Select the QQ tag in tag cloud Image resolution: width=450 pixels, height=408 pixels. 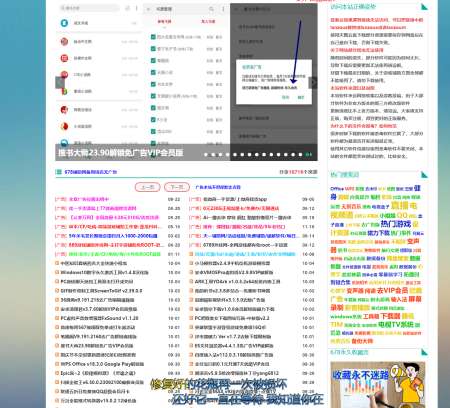pyautogui.click(x=402, y=215)
